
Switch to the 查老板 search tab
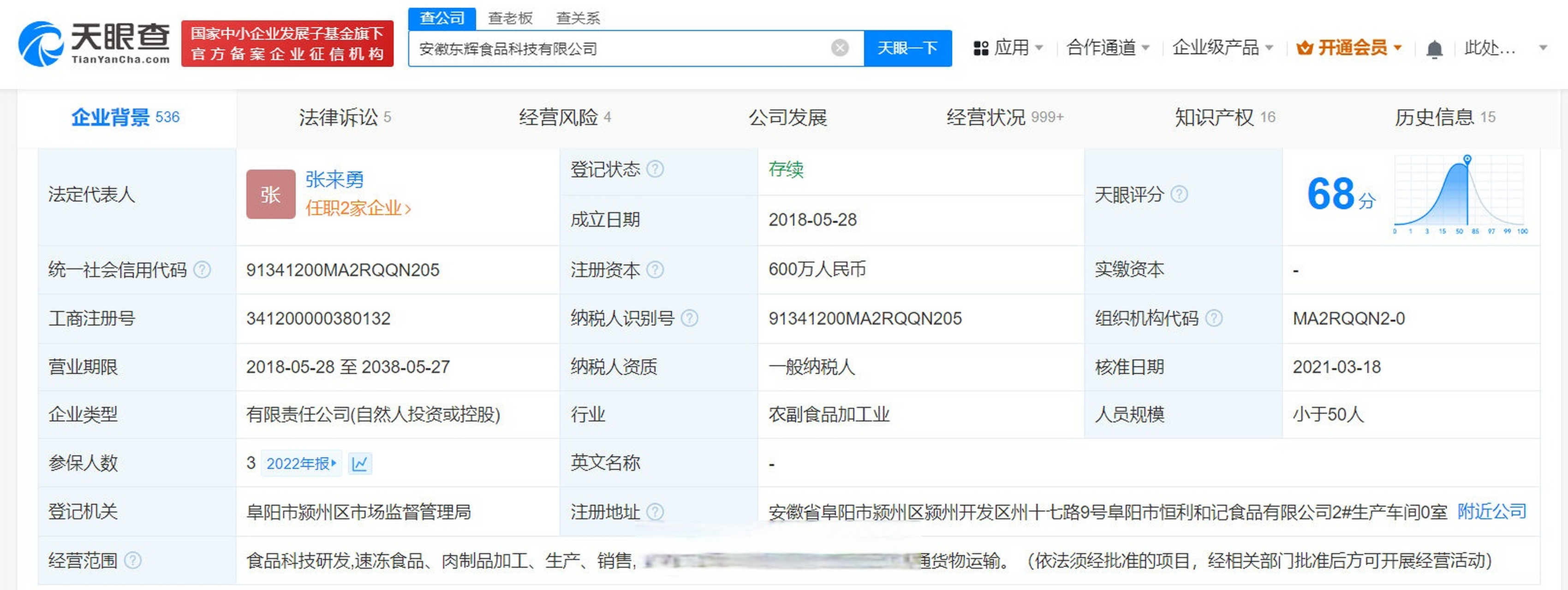[510, 18]
